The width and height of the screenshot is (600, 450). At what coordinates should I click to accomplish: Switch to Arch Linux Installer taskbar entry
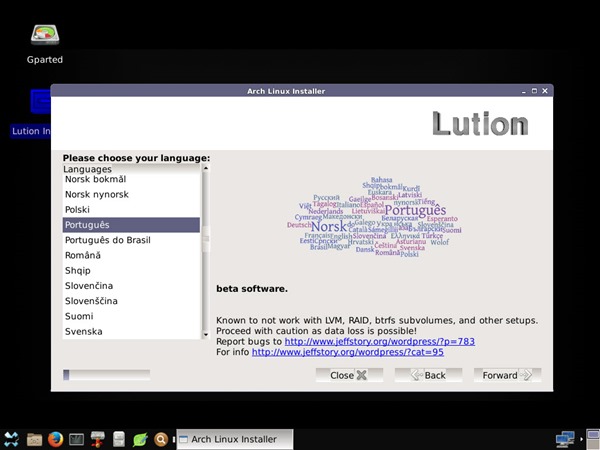235,439
